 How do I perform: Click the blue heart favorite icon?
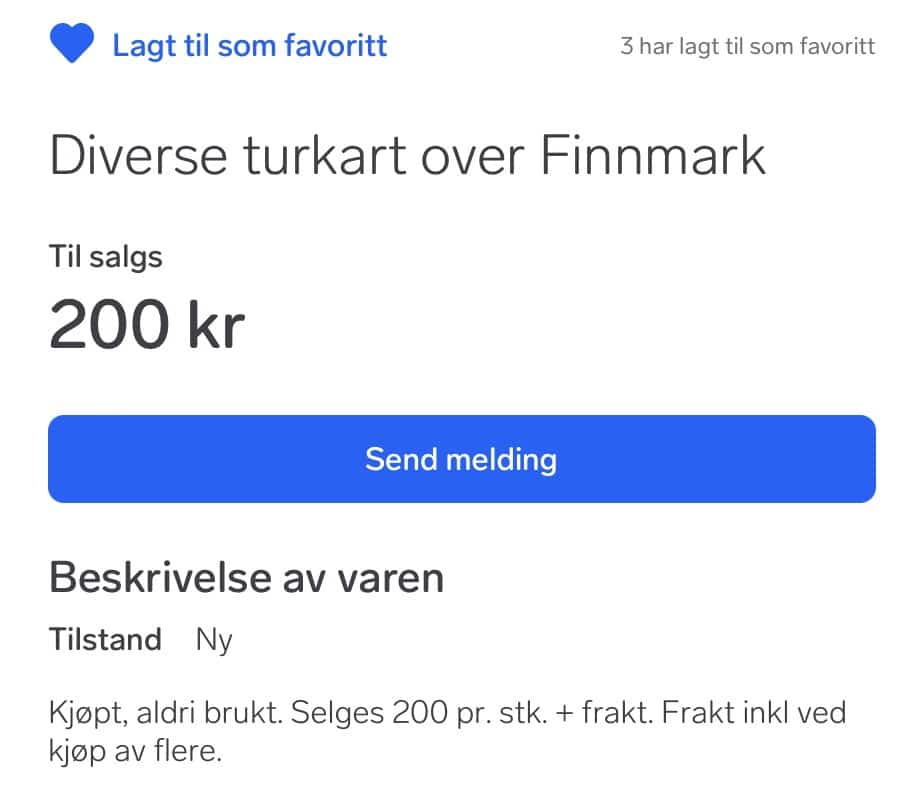click(x=72, y=45)
